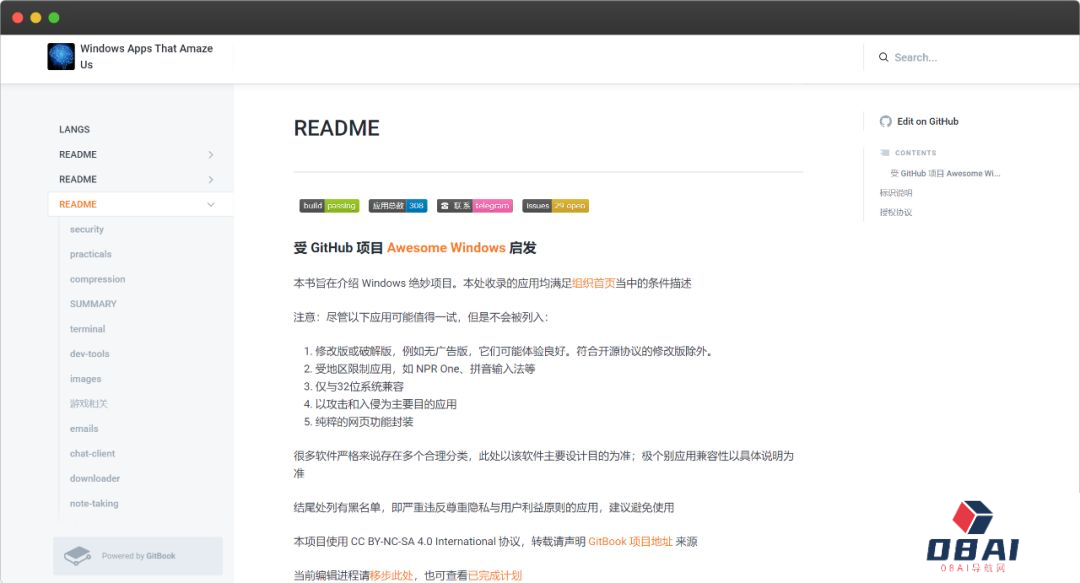This screenshot has height=583, width=1080.
Task: Open the orange active README page
Action: pyautogui.click(x=78, y=204)
